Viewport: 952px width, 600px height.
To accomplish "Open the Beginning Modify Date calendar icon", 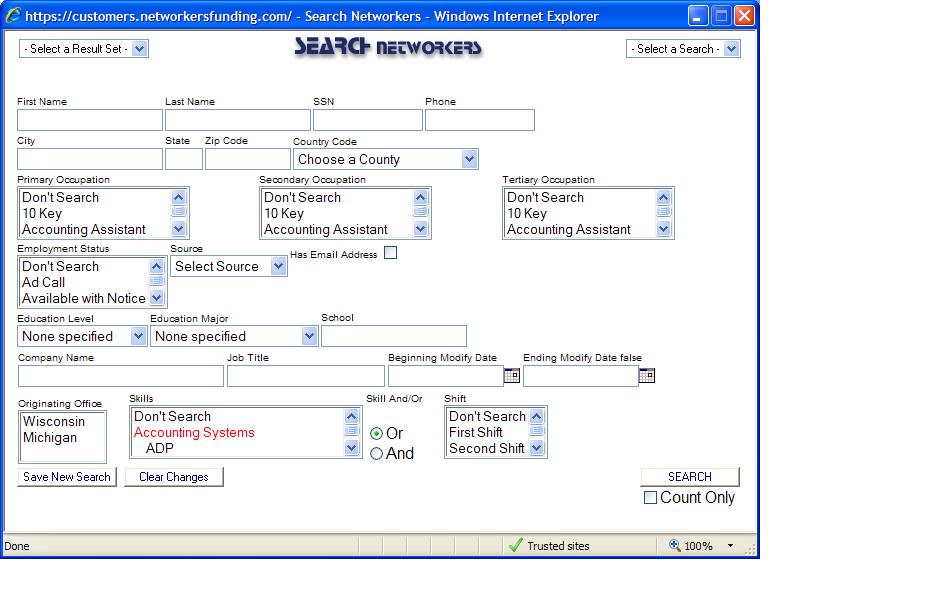I will click(512, 375).
